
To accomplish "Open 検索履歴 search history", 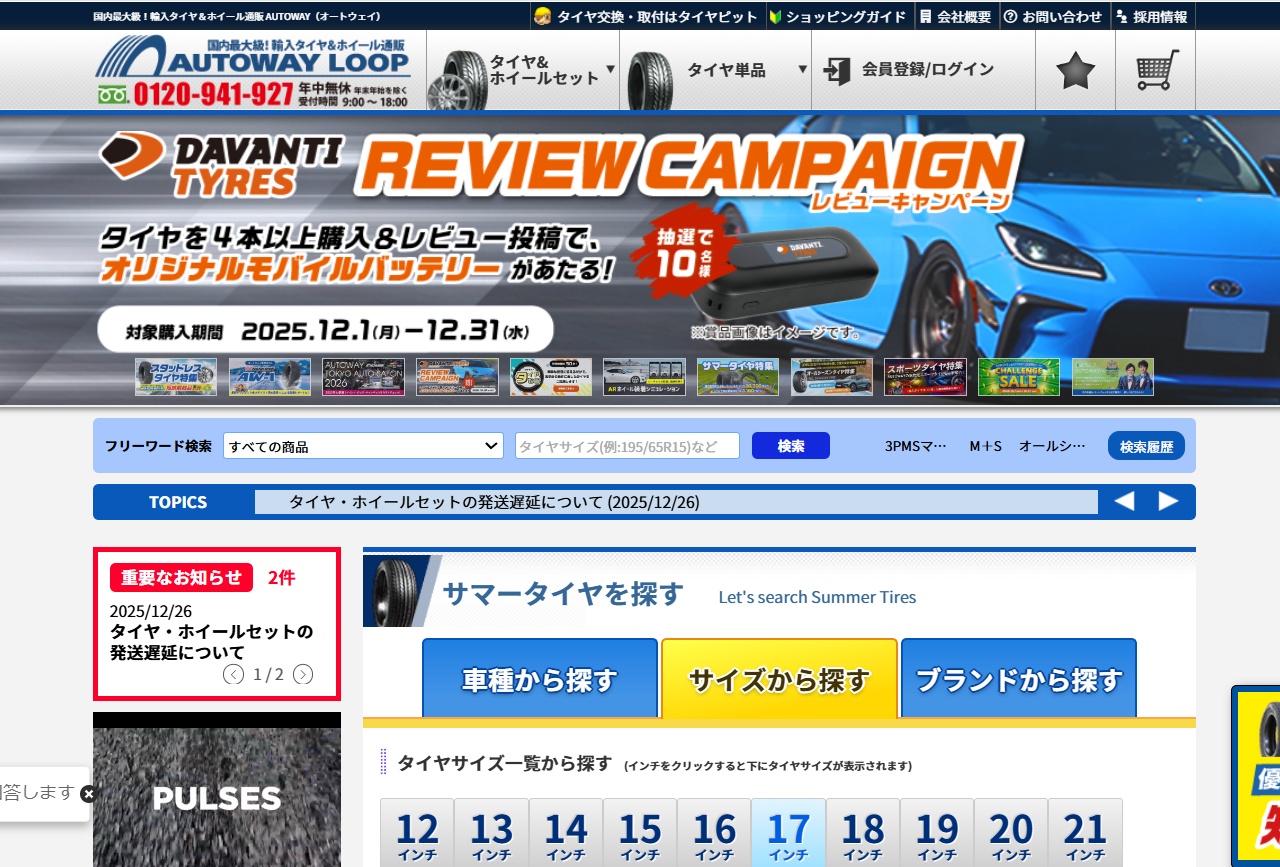I will [x=1146, y=446].
